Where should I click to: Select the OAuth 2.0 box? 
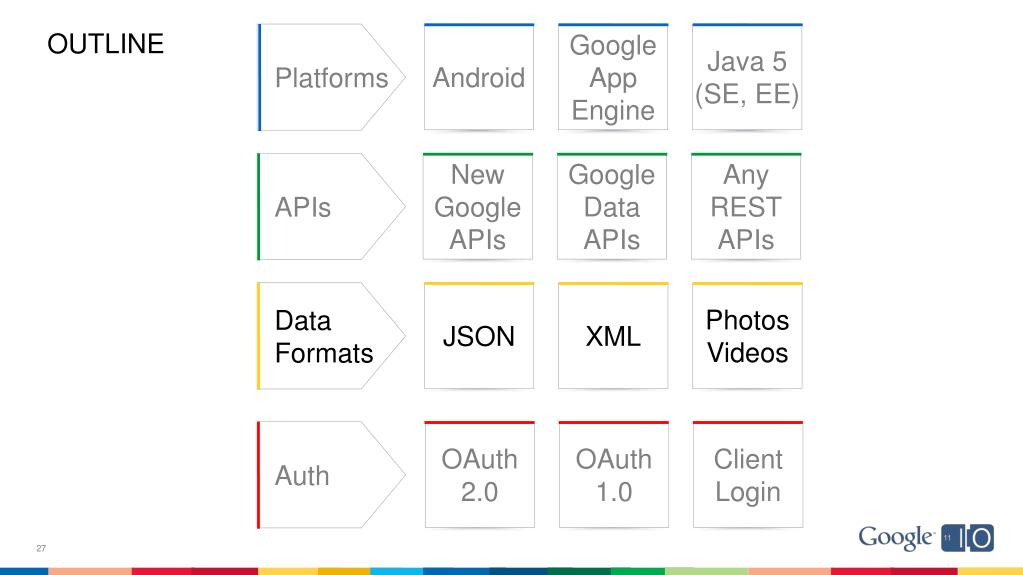[478, 475]
